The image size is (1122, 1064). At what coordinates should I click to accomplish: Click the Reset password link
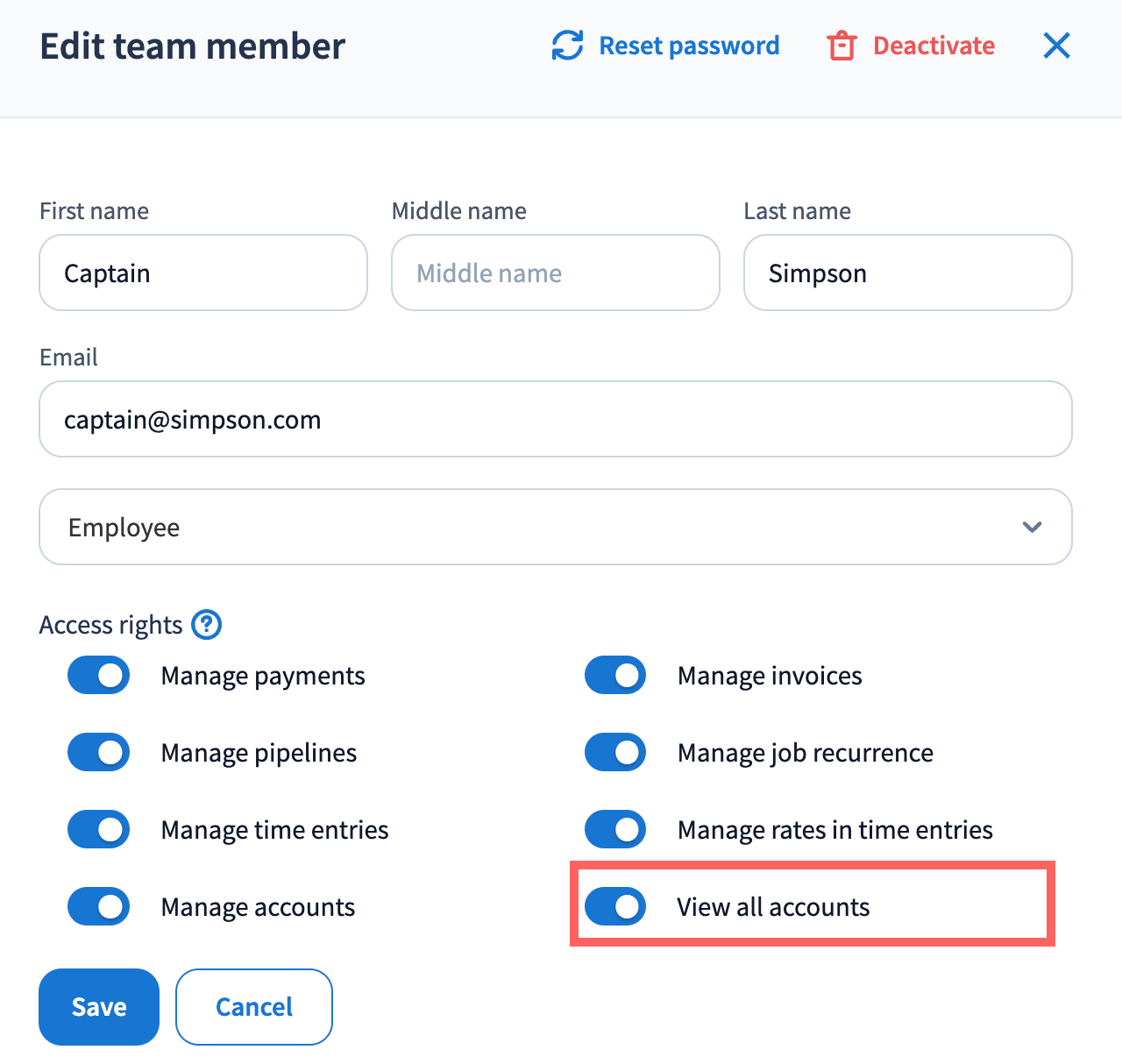point(689,46)
